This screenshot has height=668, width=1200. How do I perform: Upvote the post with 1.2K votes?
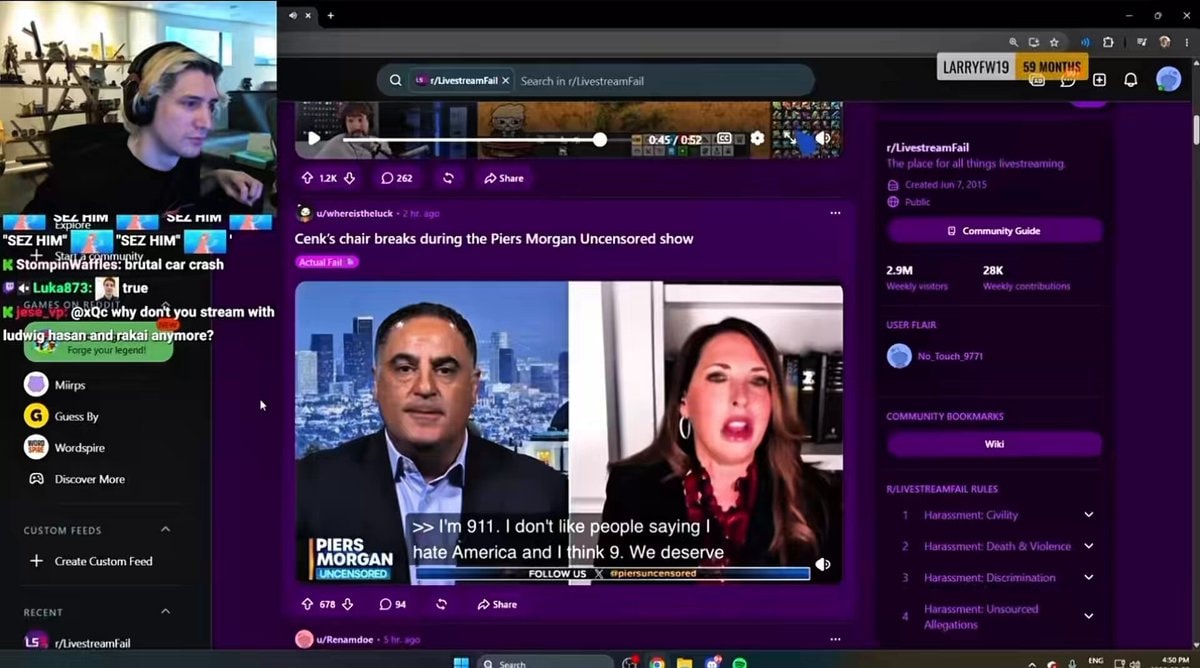pyautogui.click(x=307, y=178)
